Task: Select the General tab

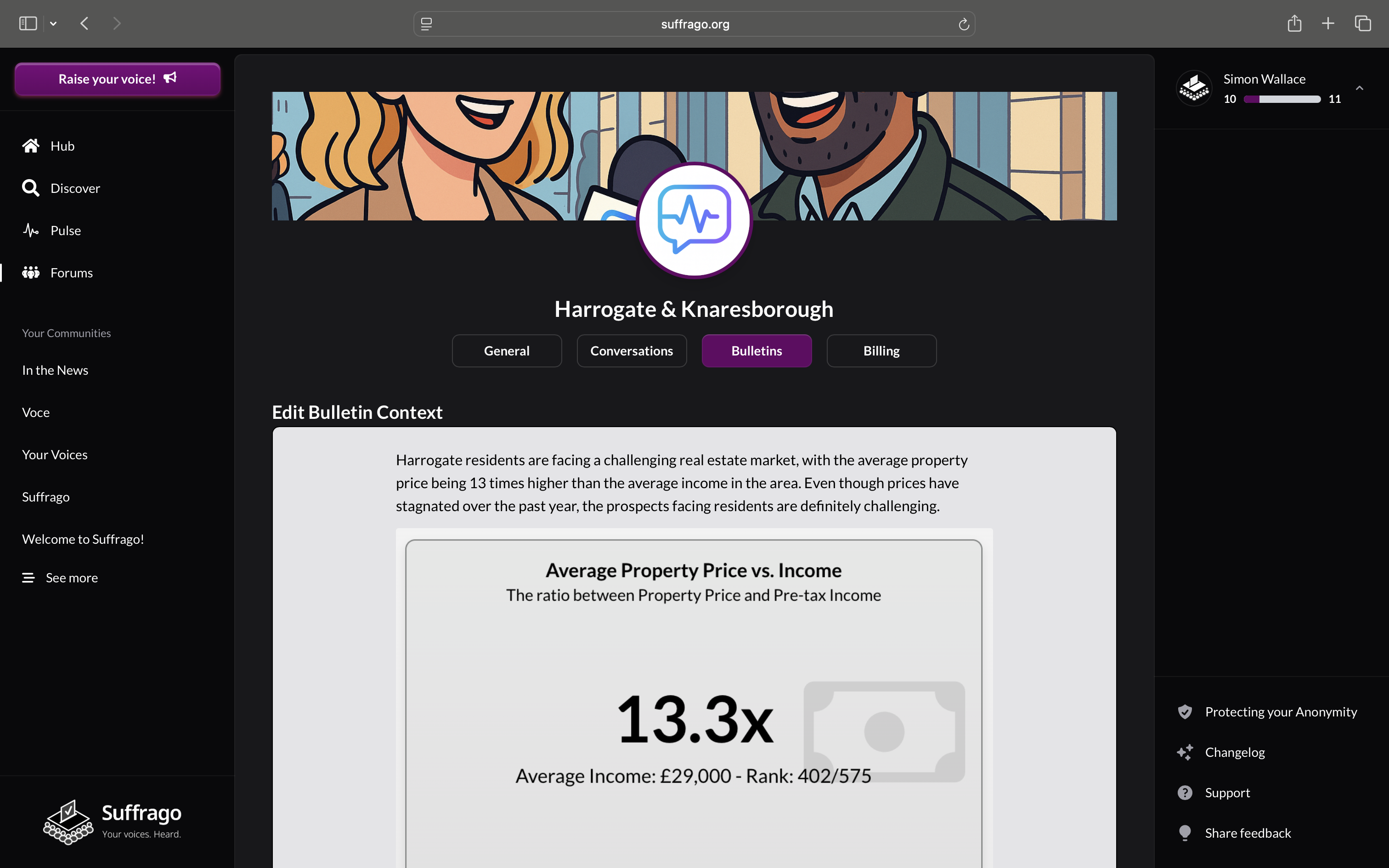Action: (x=507, y=351)
